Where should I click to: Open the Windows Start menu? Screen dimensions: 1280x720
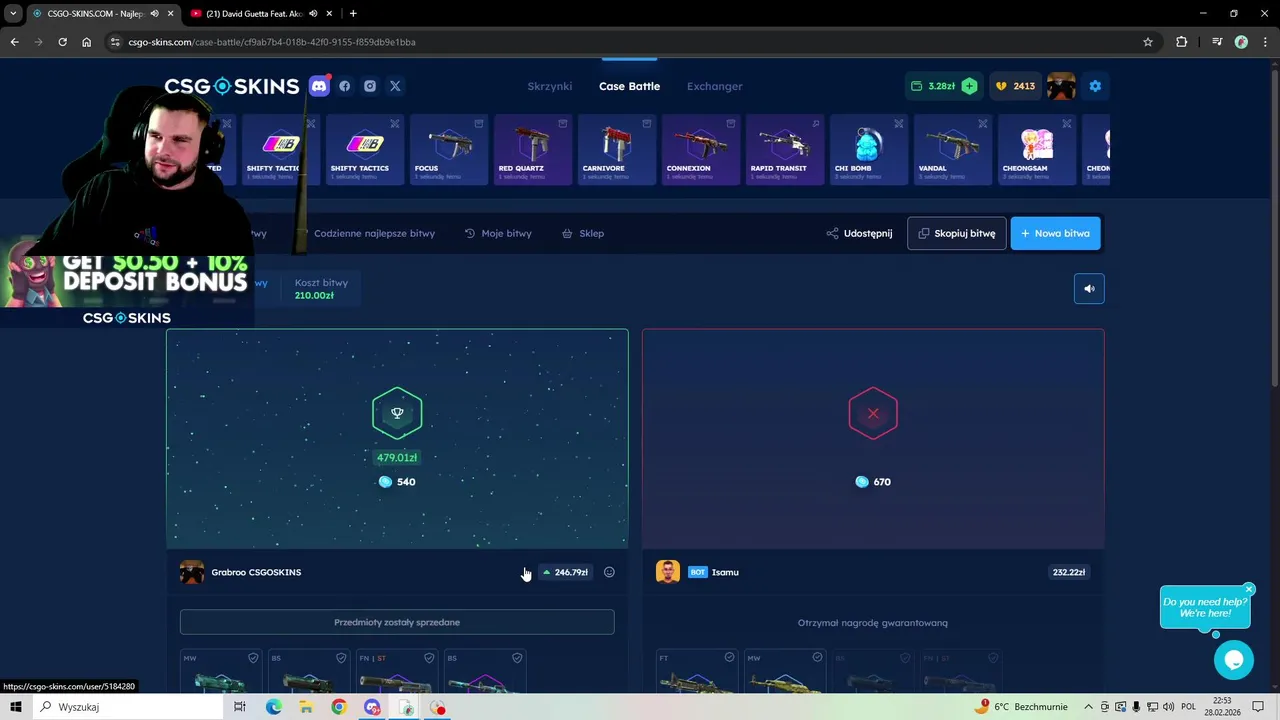pos(15,707)
